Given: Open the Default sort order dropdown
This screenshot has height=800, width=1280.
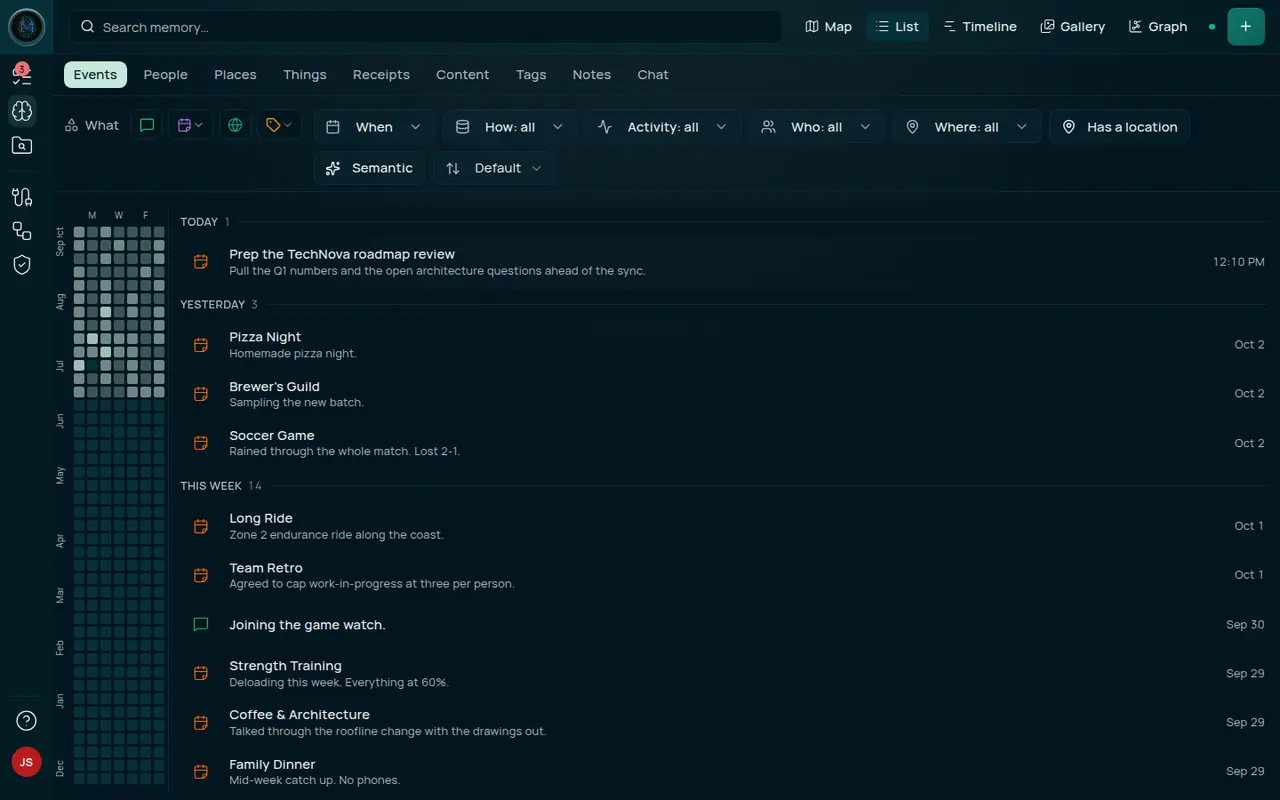Looking at the screenshot, I should (x=494, y=168).
